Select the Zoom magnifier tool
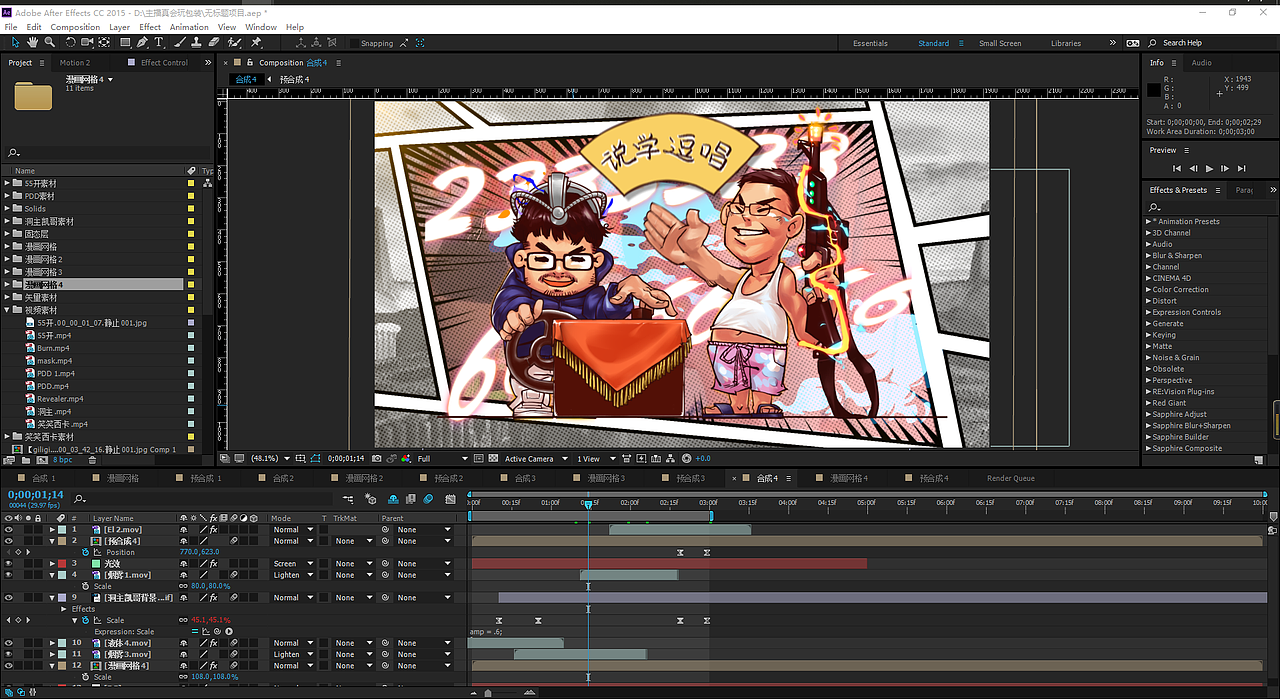The image size is (1280, 699). tap(49, 43)
